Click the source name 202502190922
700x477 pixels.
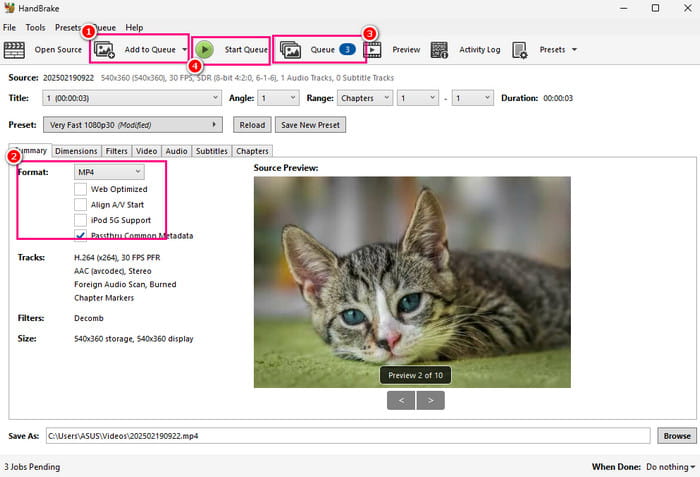coord(68,78)
